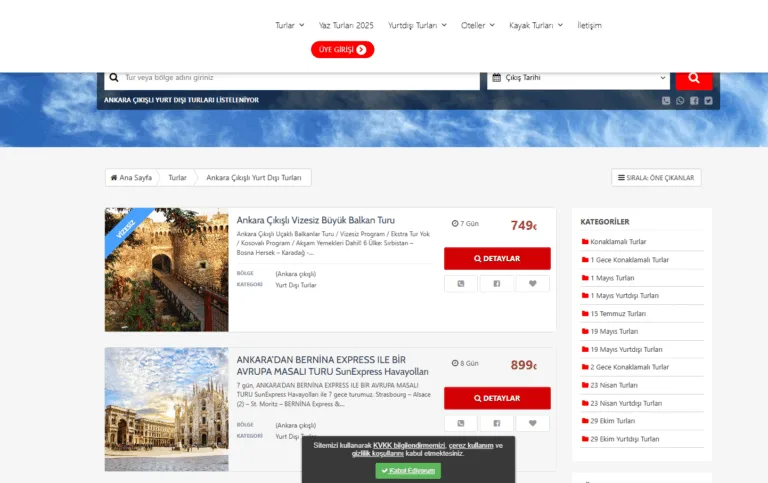768x483 pixels.
Task: Open the Turlar breadcrumb
Action: click(x=177, y=178)
